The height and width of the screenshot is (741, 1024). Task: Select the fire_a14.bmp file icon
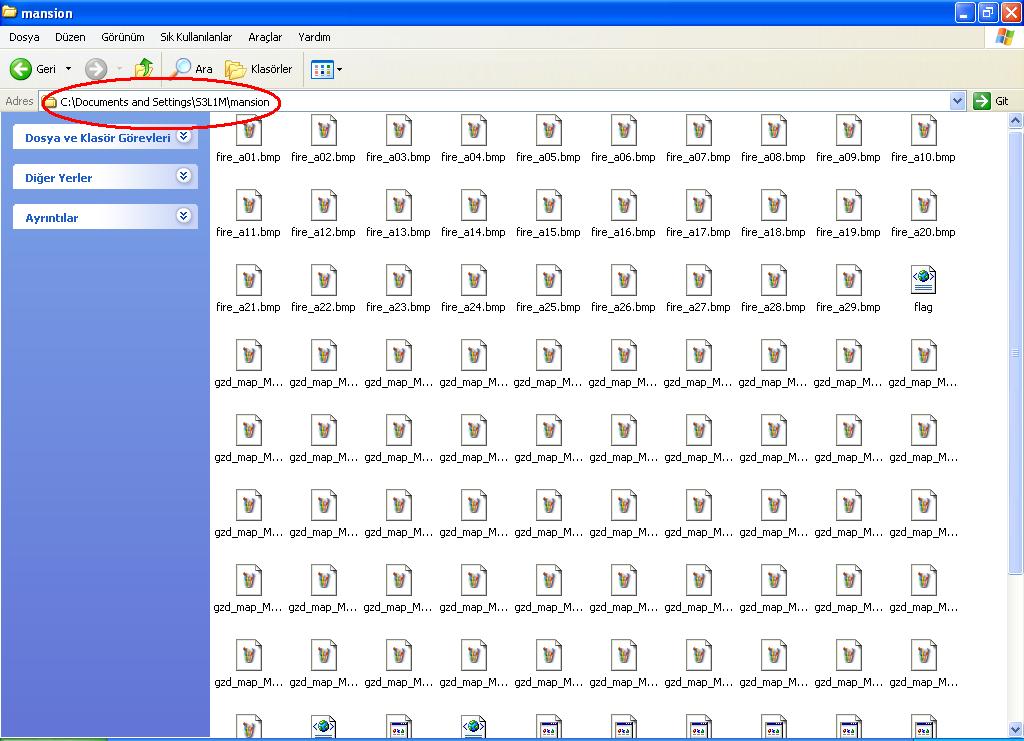(473, 205)
